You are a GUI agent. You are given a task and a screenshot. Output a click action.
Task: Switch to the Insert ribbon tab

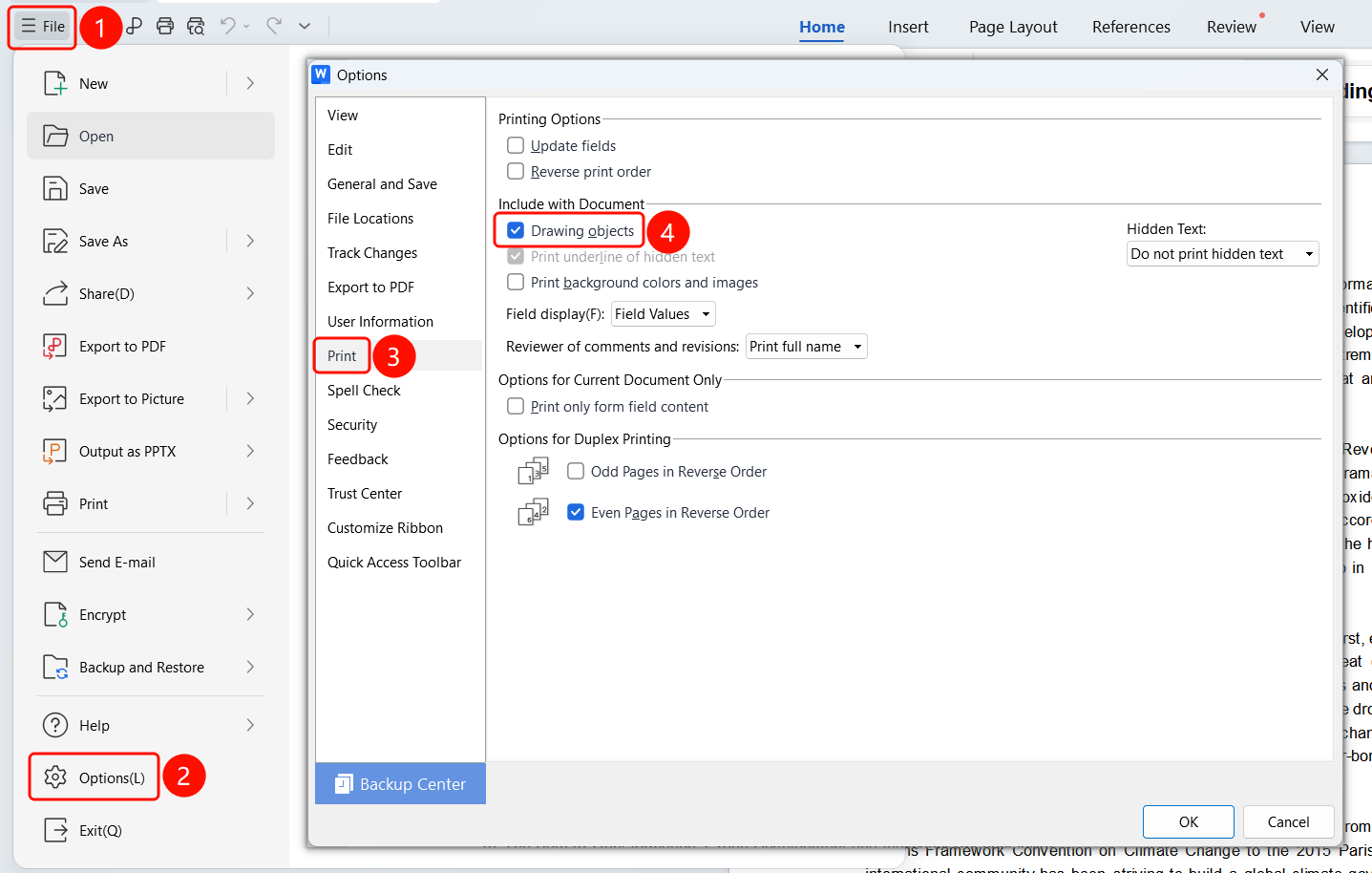pos(908,27)
